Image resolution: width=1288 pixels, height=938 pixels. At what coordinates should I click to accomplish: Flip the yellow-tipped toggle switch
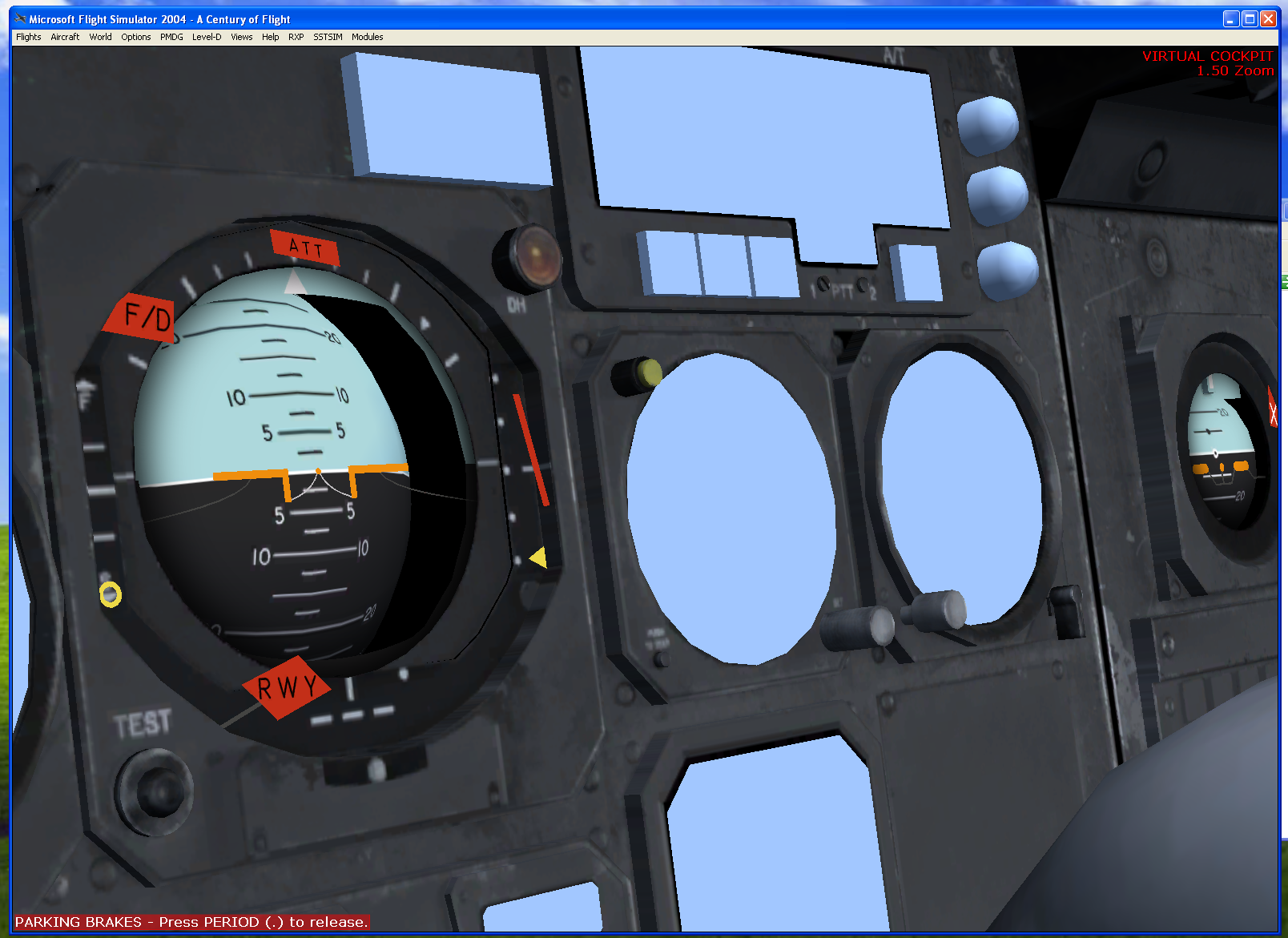click(x=635, y=374)
